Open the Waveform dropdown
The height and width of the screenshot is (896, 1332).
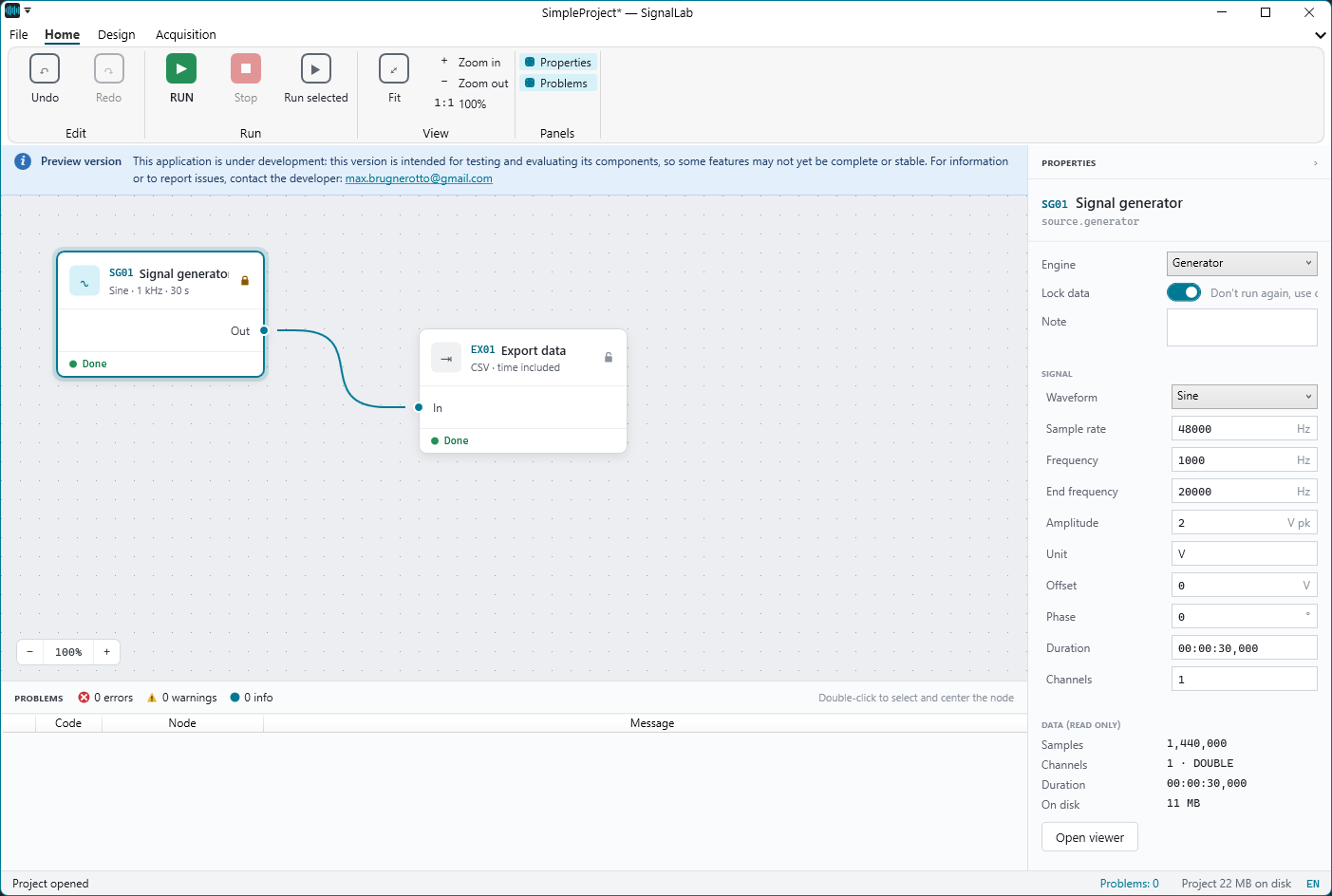tap(1245, 397)
